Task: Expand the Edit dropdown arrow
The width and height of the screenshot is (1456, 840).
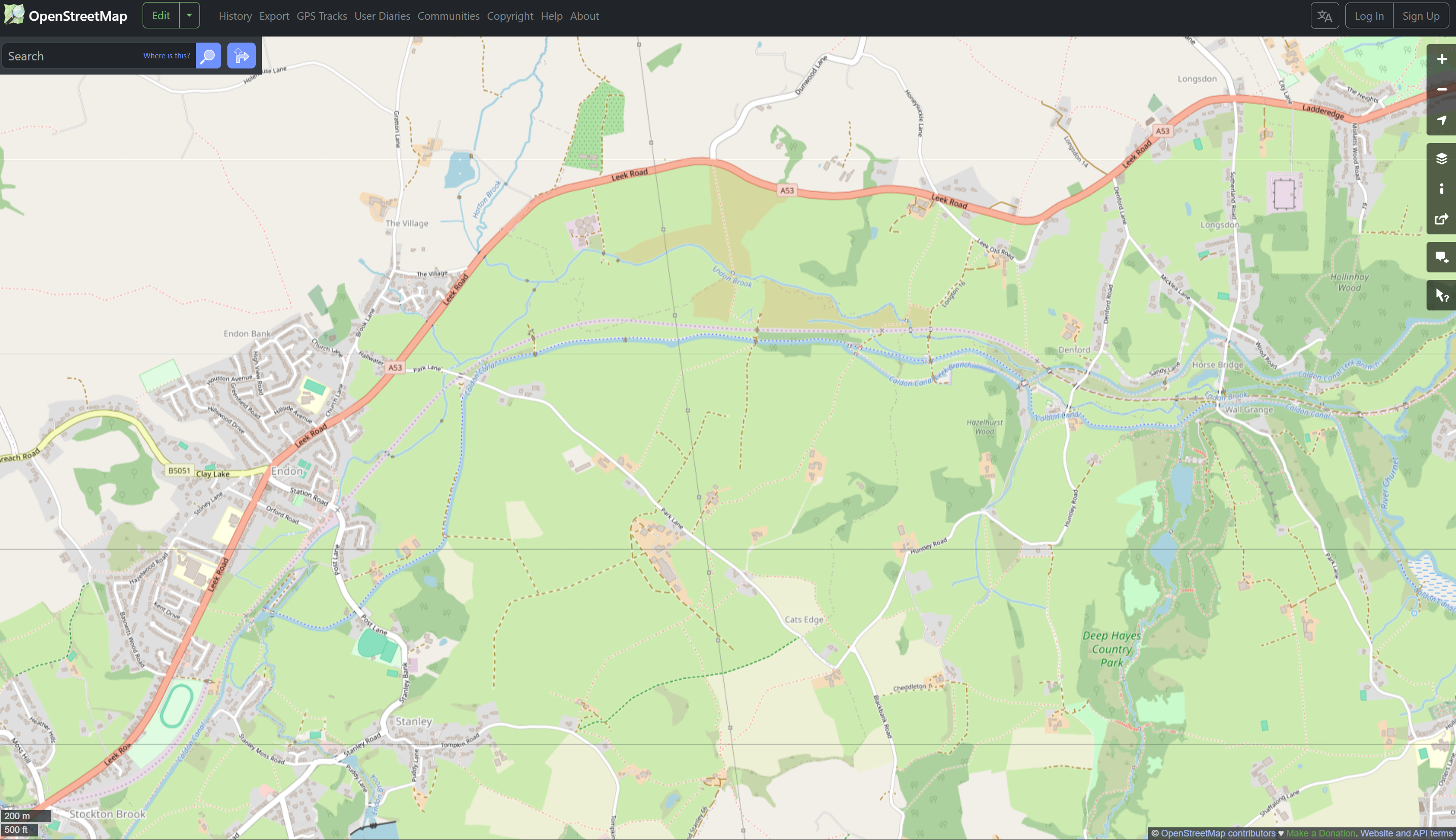Action: [x=189, y=16]
